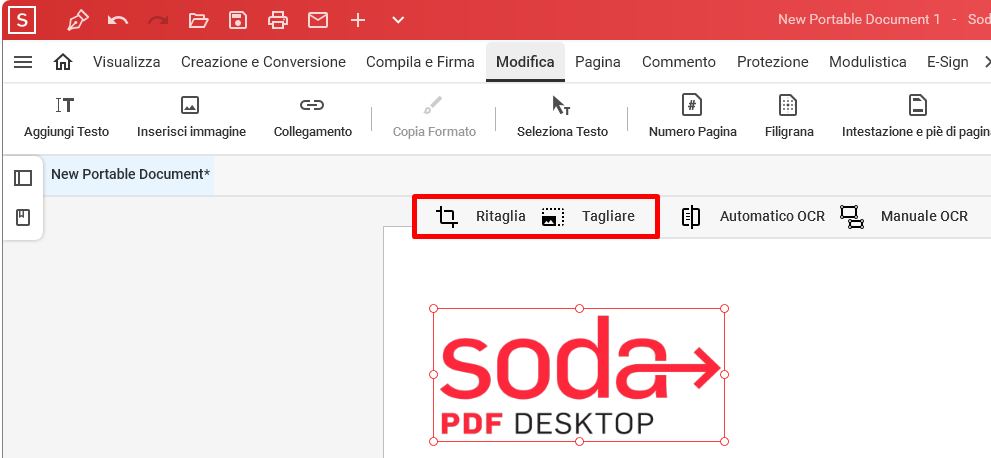The height and width of the screenshot is (458, 991).
Task: Open a file with the folder icon
Action: coord(198,20)
